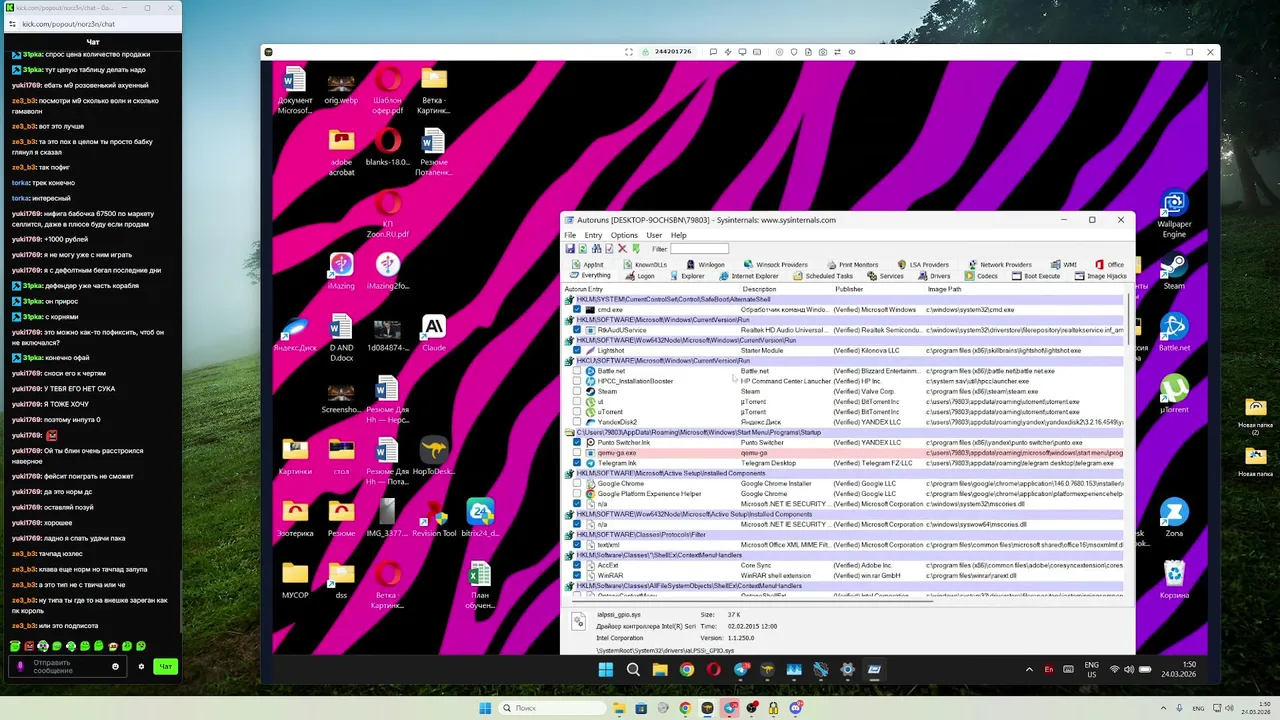Click the fullscreen icon in remote session bar
The height and width of the screenshot is (720, 1280).
pyautogui.click(x=629, y=52)
